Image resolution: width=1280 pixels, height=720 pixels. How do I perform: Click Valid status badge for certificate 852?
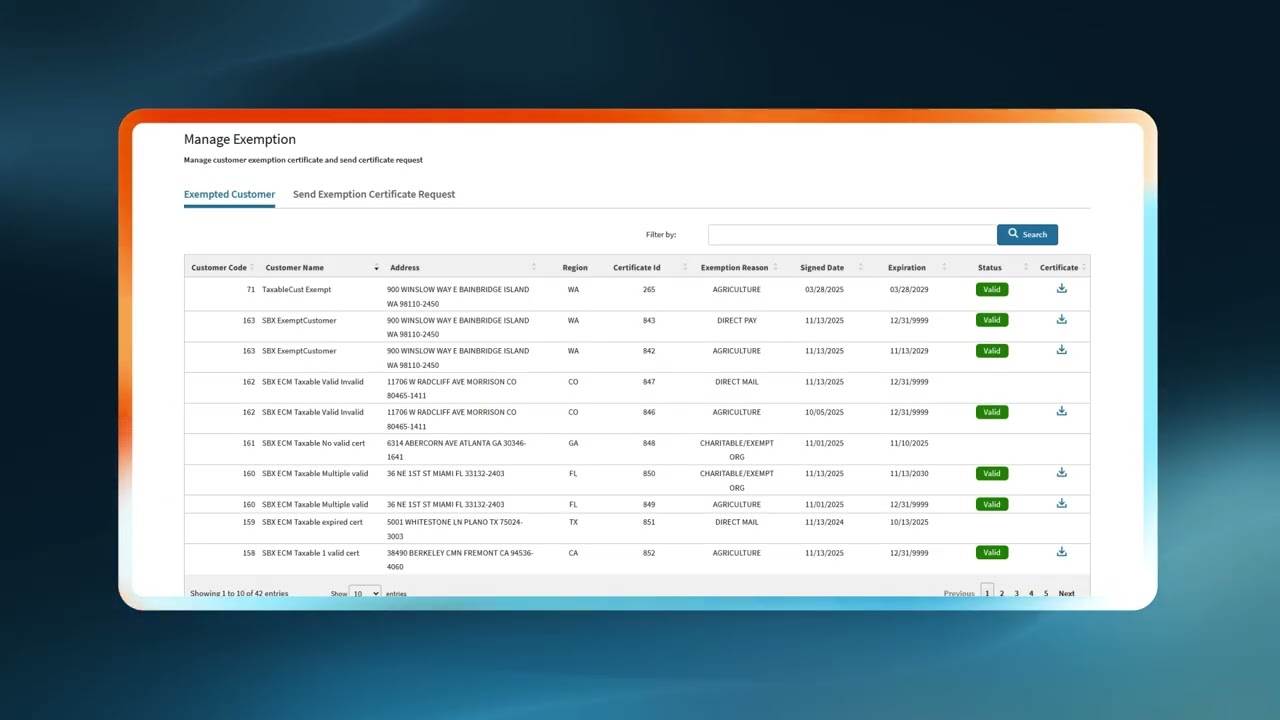[x=992, y=552]
